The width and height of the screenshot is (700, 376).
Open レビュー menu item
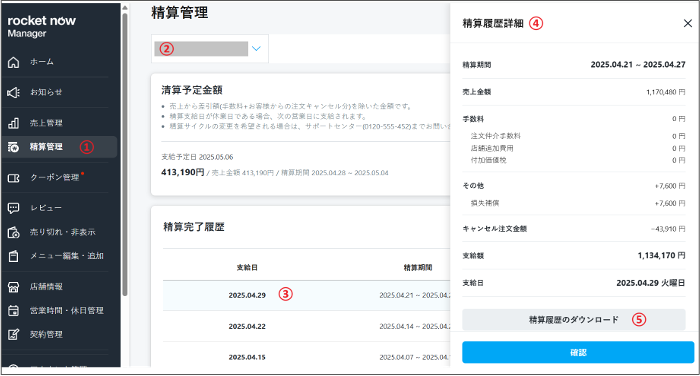(46, 208)
